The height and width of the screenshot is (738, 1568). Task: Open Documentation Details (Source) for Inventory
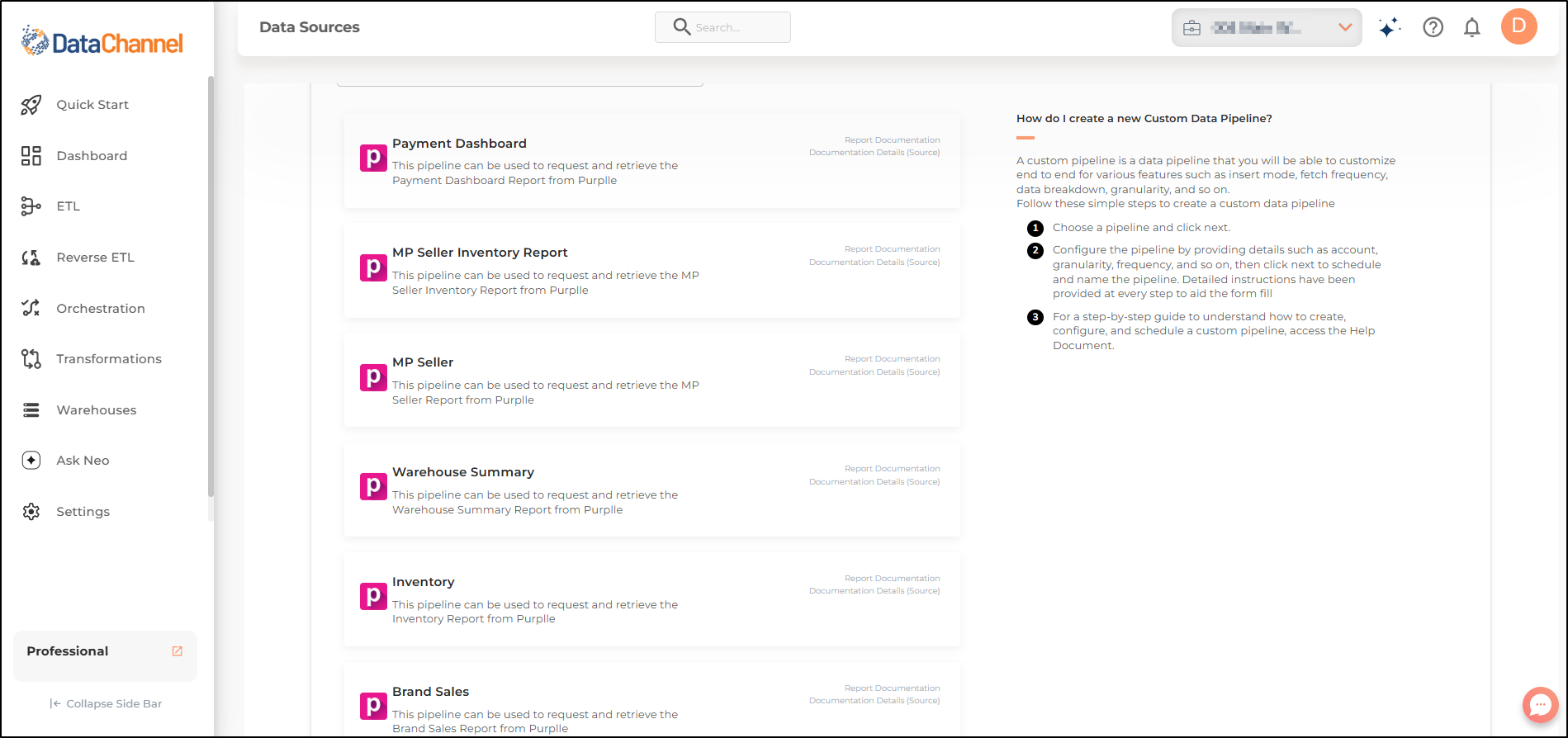[874, 591]
